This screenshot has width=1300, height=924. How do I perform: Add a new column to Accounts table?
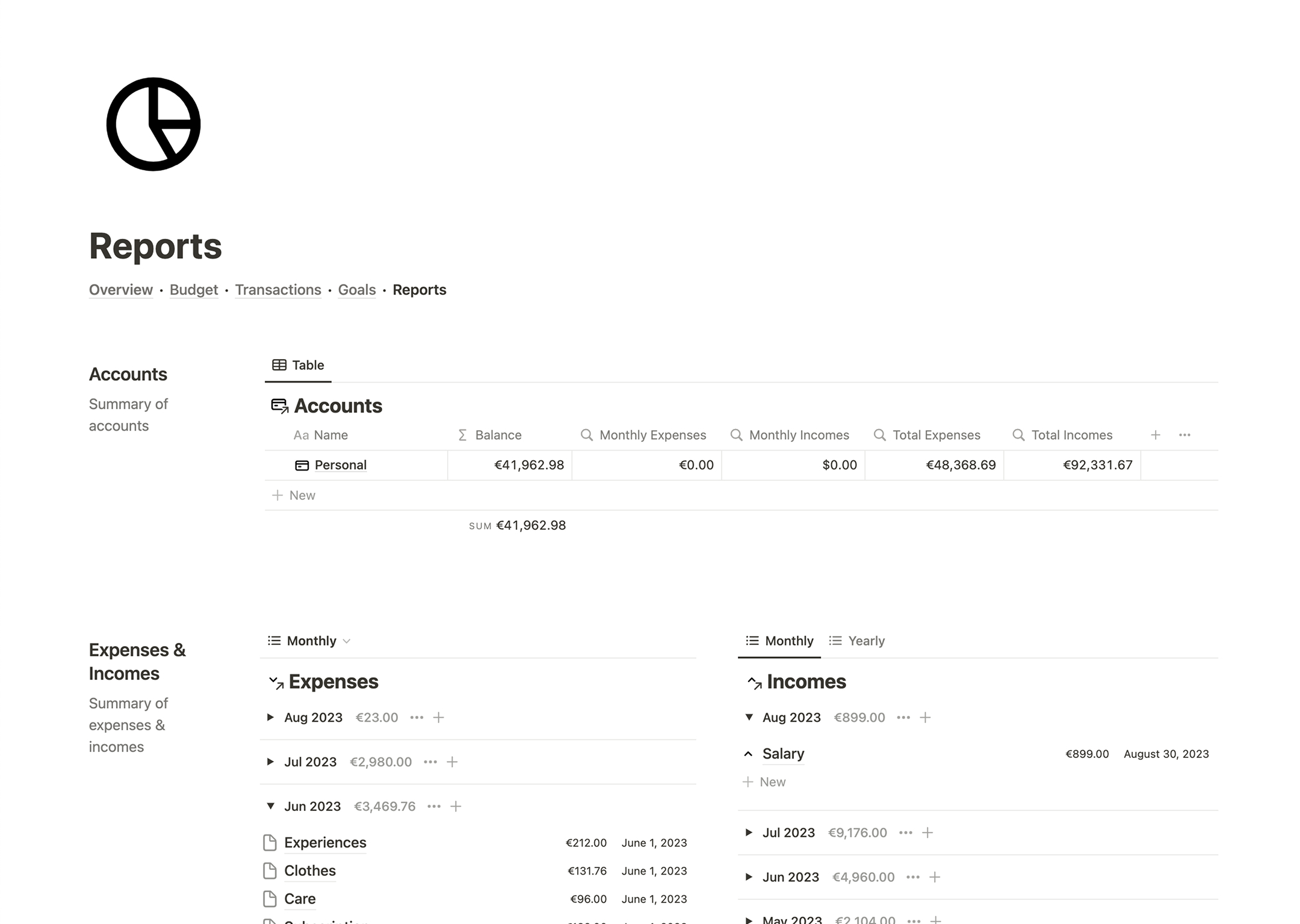[x=1155, y=435]
